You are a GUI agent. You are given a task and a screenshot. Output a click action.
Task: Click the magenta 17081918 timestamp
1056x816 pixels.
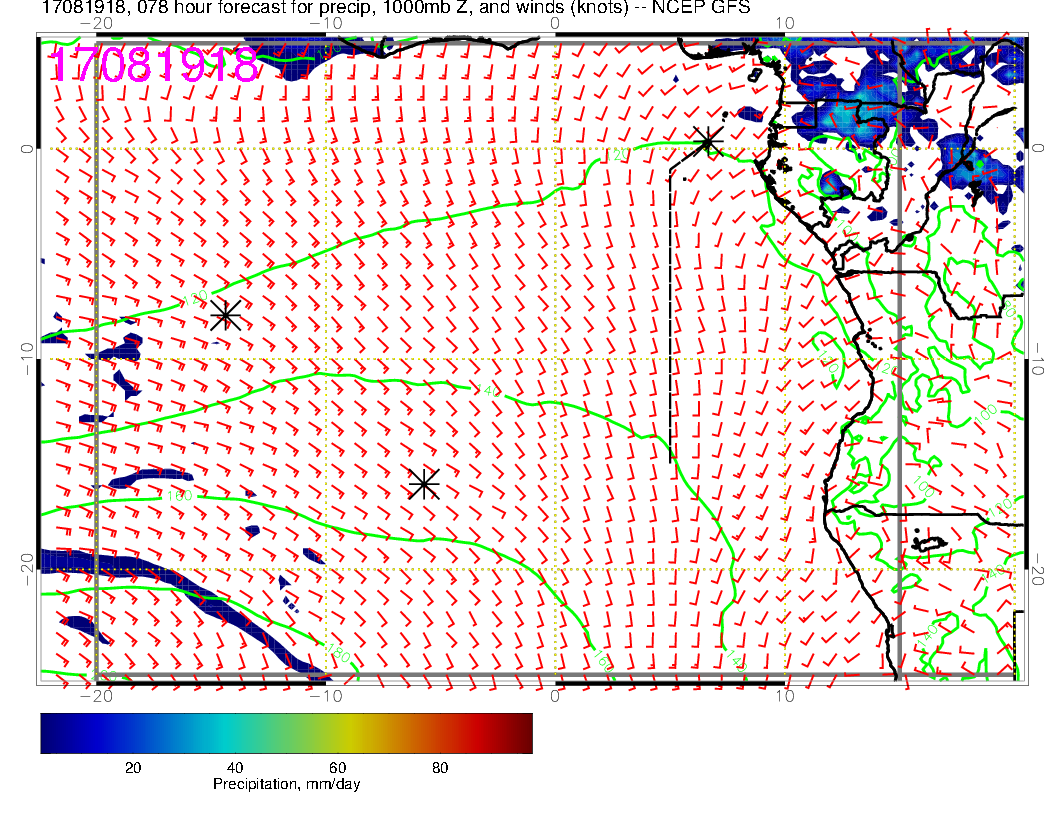[x=154, y=66]
